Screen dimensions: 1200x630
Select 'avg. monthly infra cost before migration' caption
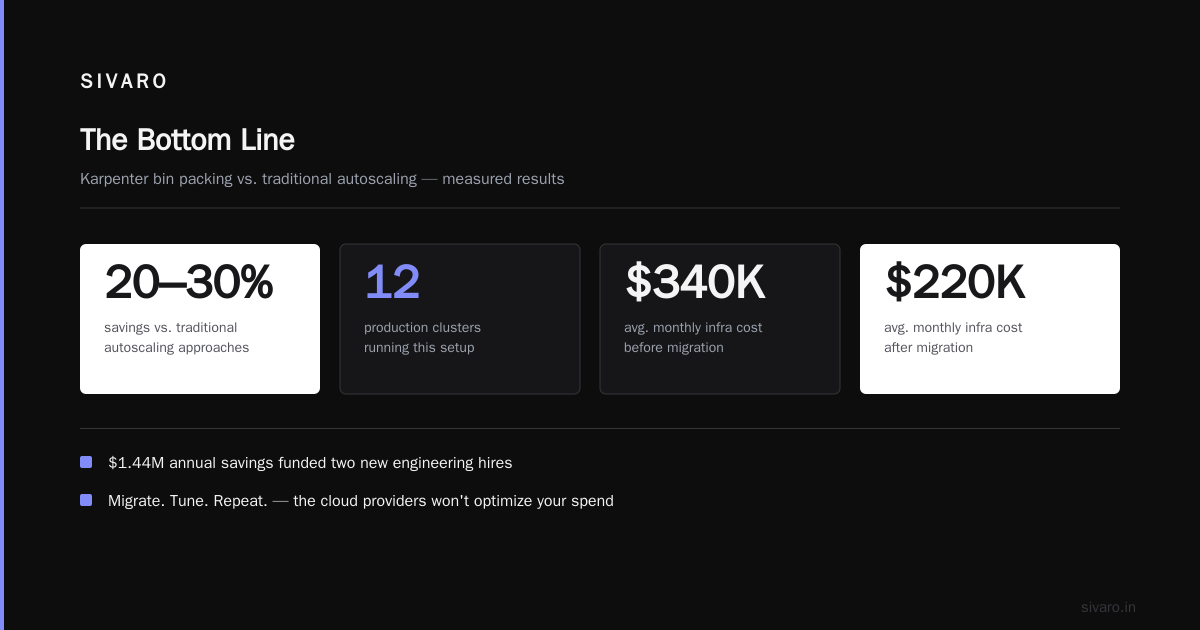coord(693,338)
